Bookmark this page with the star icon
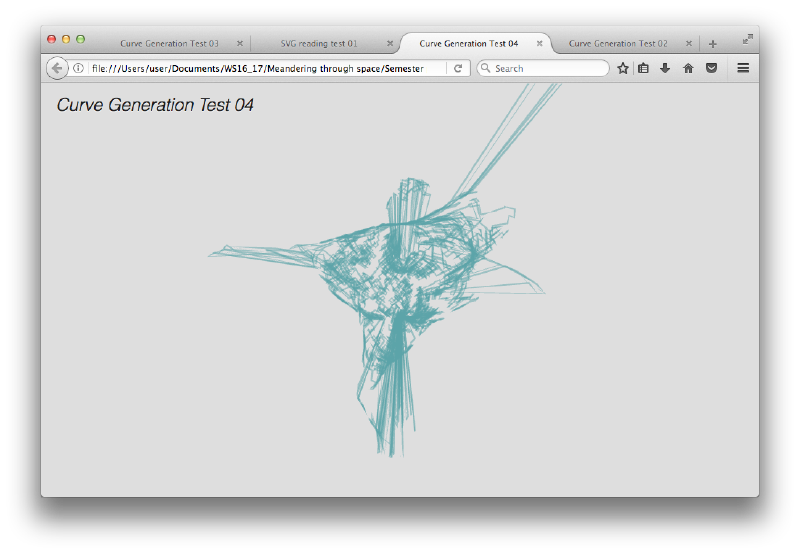The image size is (800, 554). pyautogui.click(x=622, y=68)
